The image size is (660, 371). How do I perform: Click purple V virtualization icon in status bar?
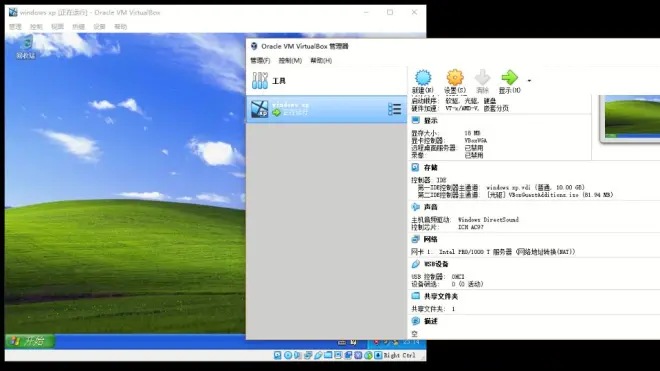(x=358, y=355)
